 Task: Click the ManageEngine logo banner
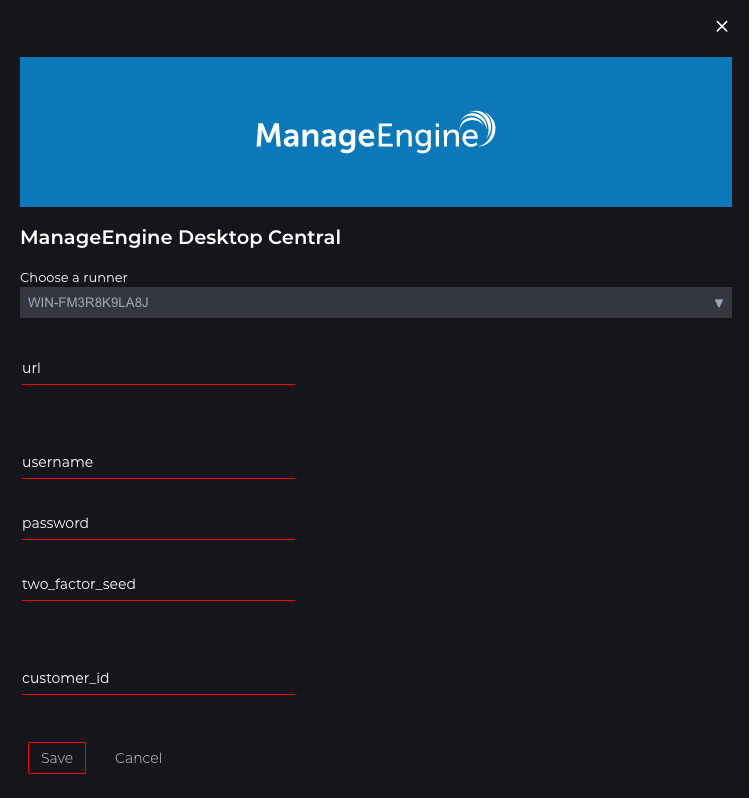pos(376,132)
